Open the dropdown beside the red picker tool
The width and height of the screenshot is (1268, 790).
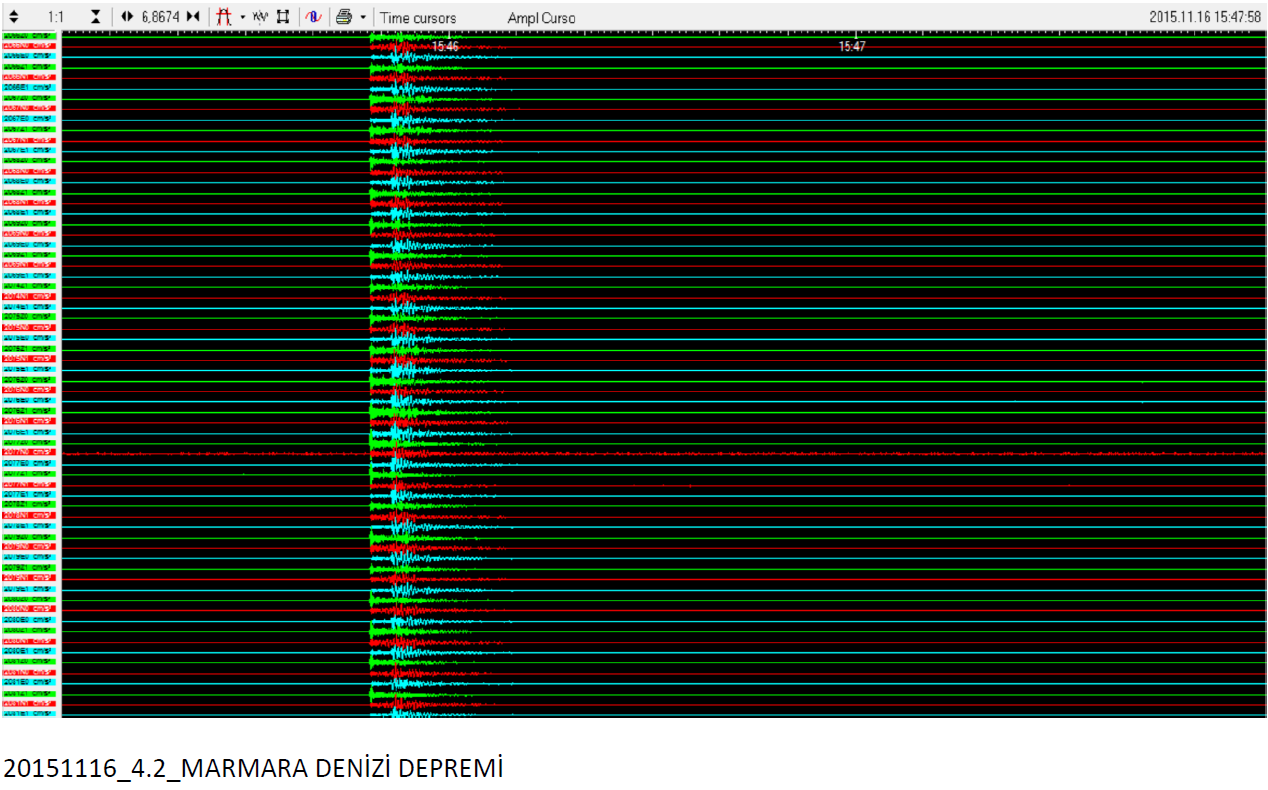pyautogui.click(x=242, y=17)
